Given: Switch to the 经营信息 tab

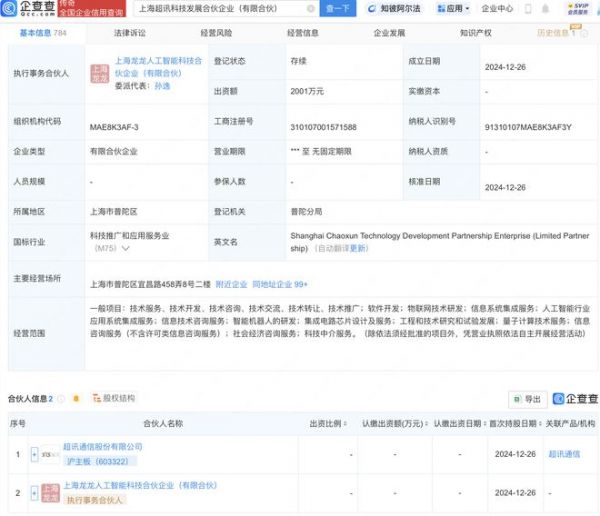Looking at the screenshot, I should [303, 33].
